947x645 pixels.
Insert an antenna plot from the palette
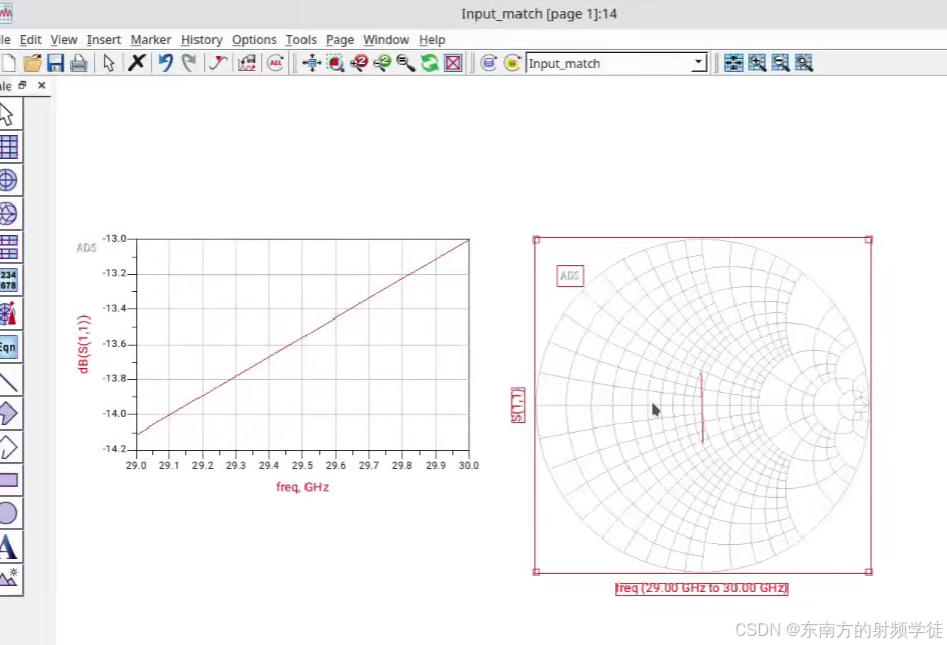click(x=9, y=313)
